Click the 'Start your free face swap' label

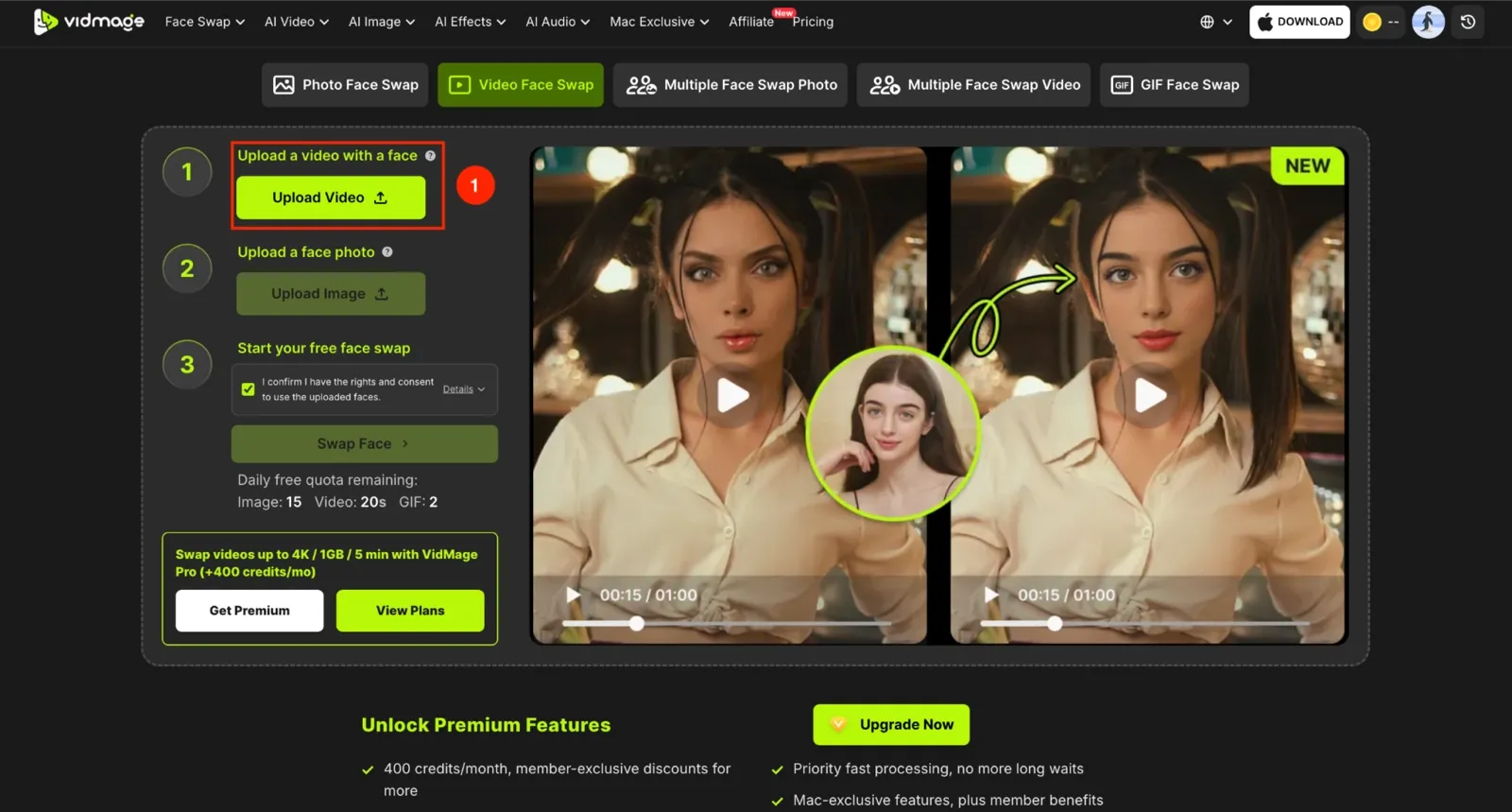click(324, 348)
